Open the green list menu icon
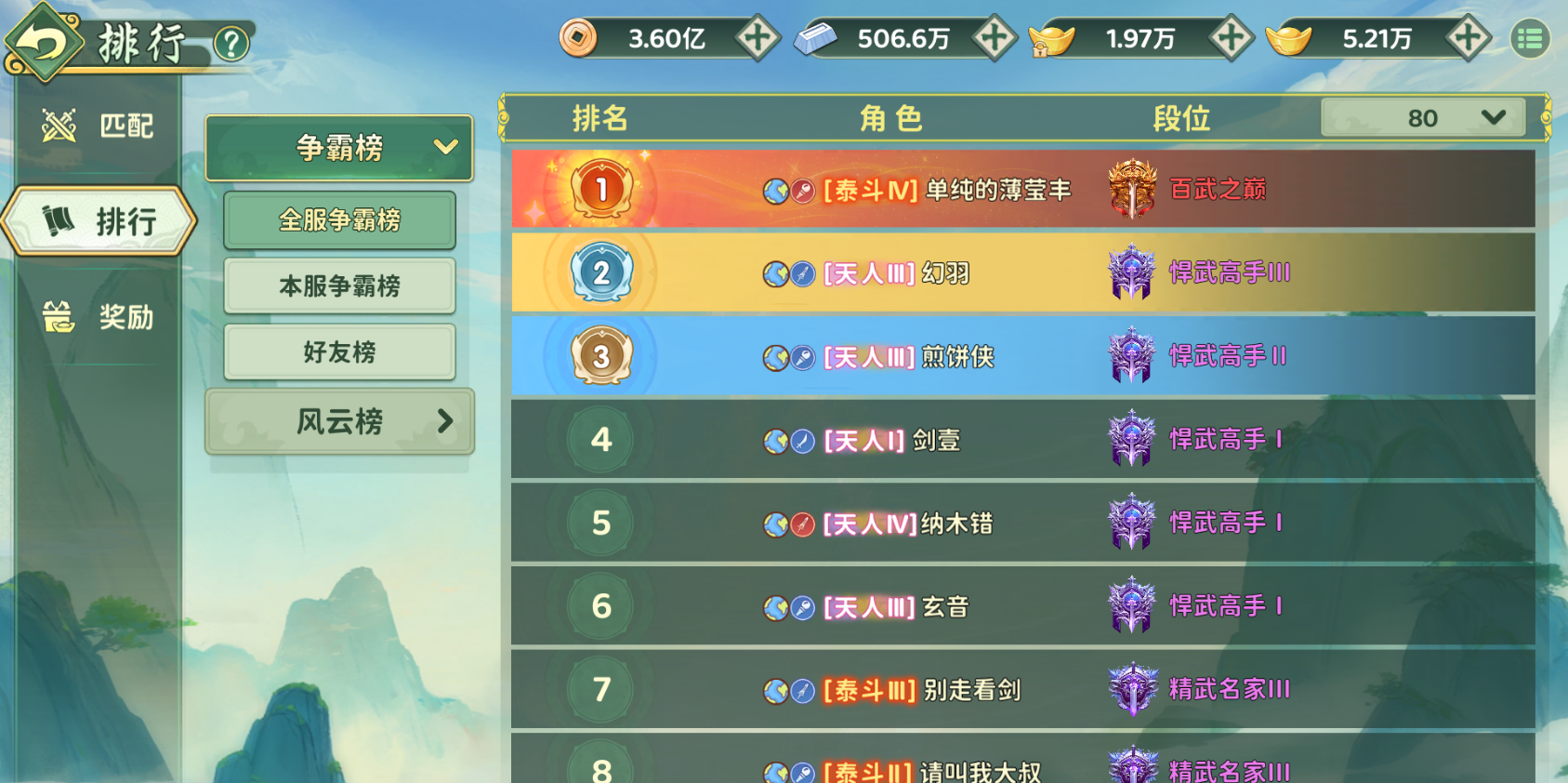The height and width of the screenshot is (783, 1568). click(1530, 39)
